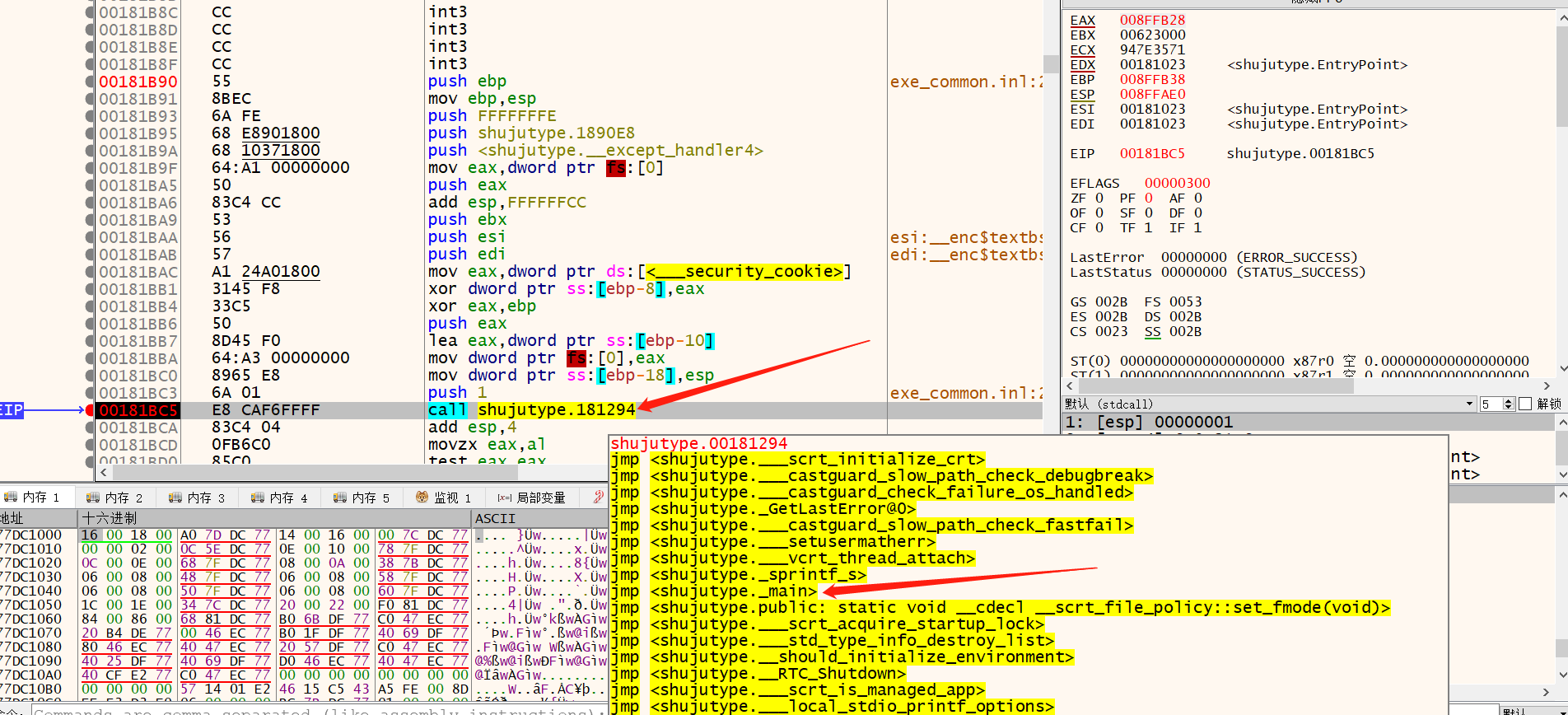
Task: Click the TF flag value
Action: 1148,227
